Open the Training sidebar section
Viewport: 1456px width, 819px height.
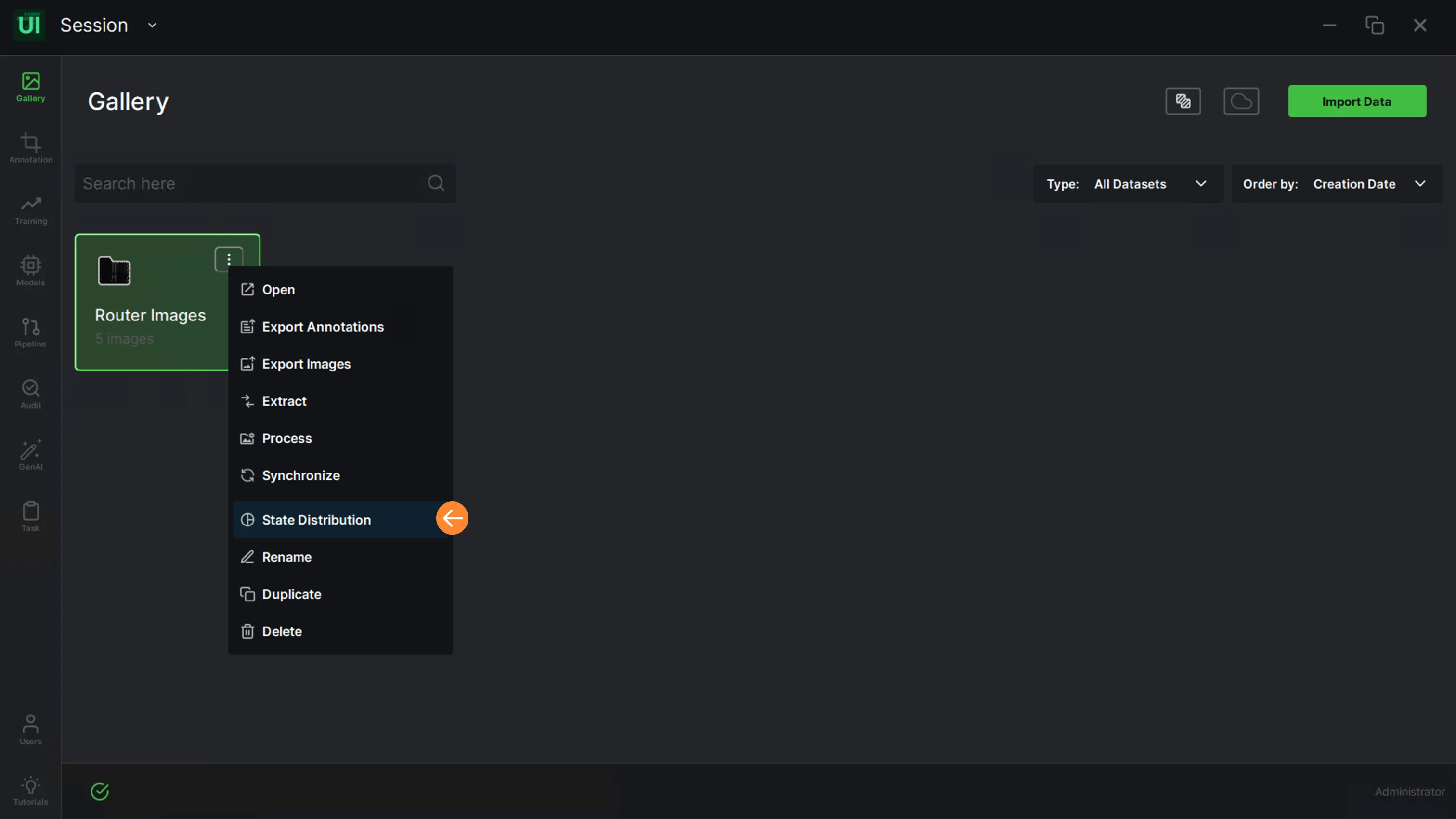30,210
